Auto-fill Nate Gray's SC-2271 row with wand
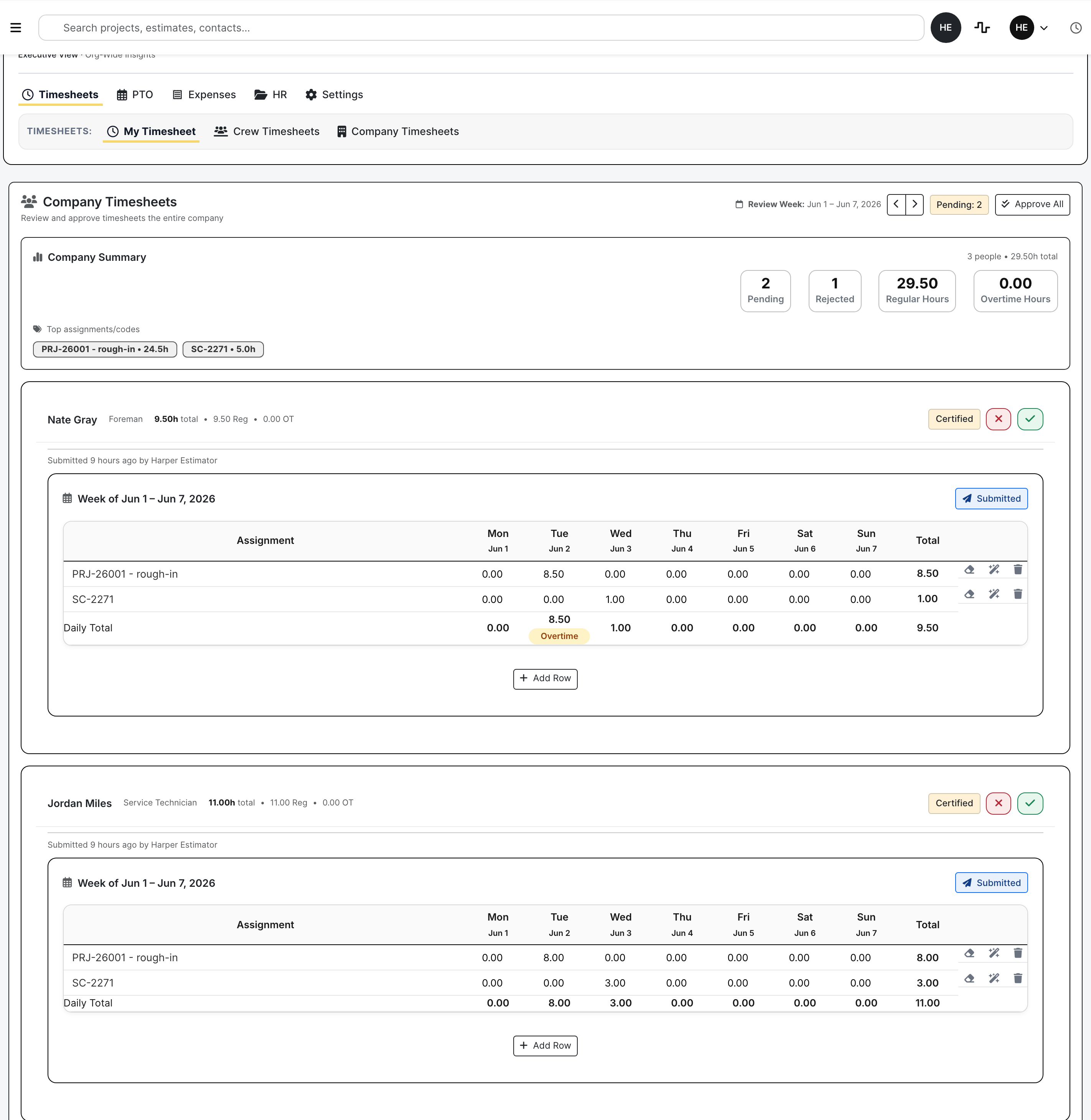Viewport: 1091px width, 1120px height. pyautogui.click(x=994, y=594)
